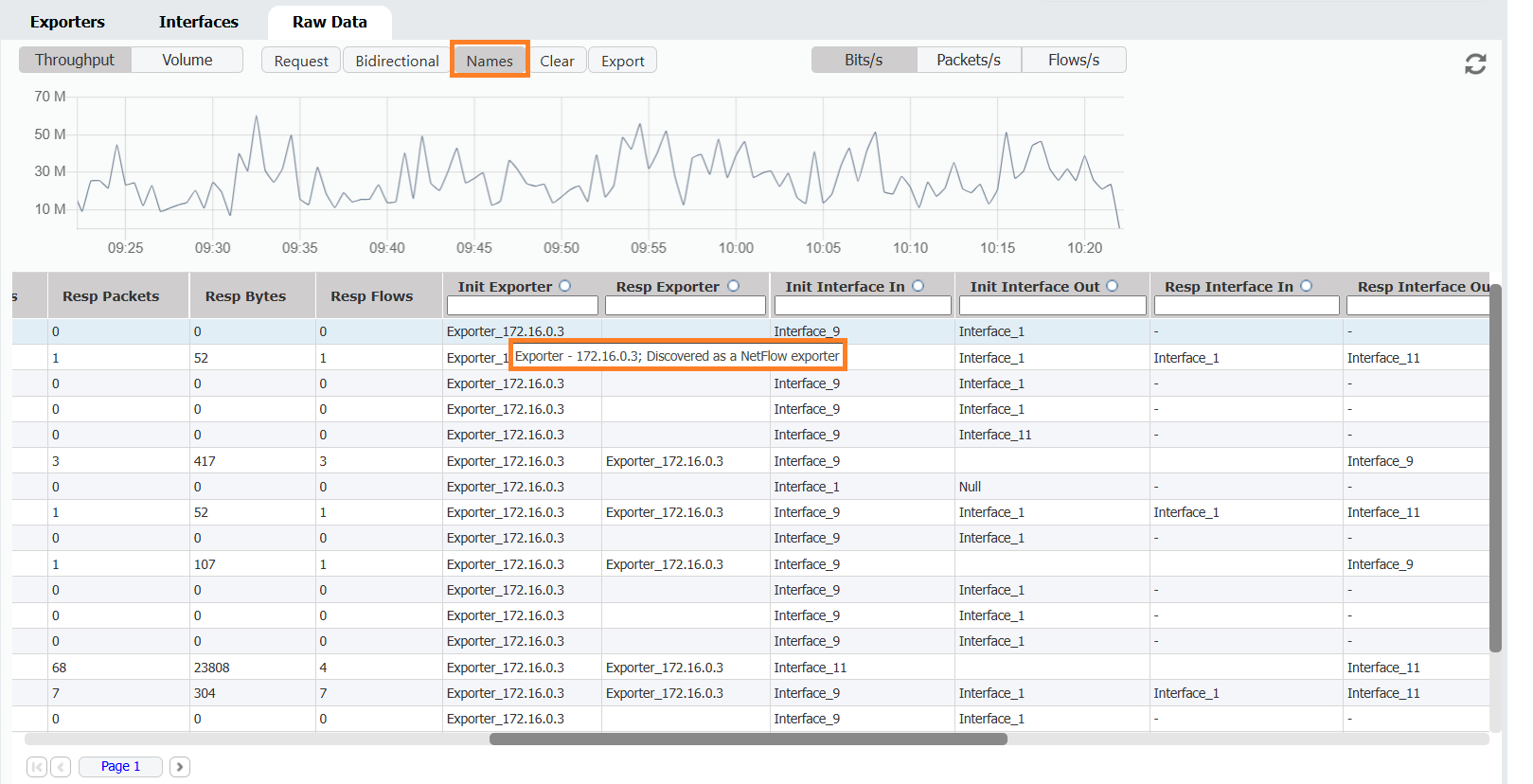Switch the view to Volume
Image resolution: width=1533 pixels, height=784 pixels.
point(187,60)
